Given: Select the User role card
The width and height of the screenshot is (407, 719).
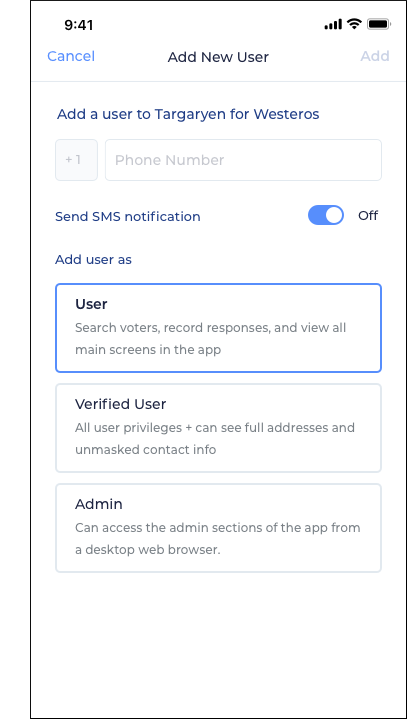Looking at the screenshot, I should pyautogui.click(x=218, y=328).
